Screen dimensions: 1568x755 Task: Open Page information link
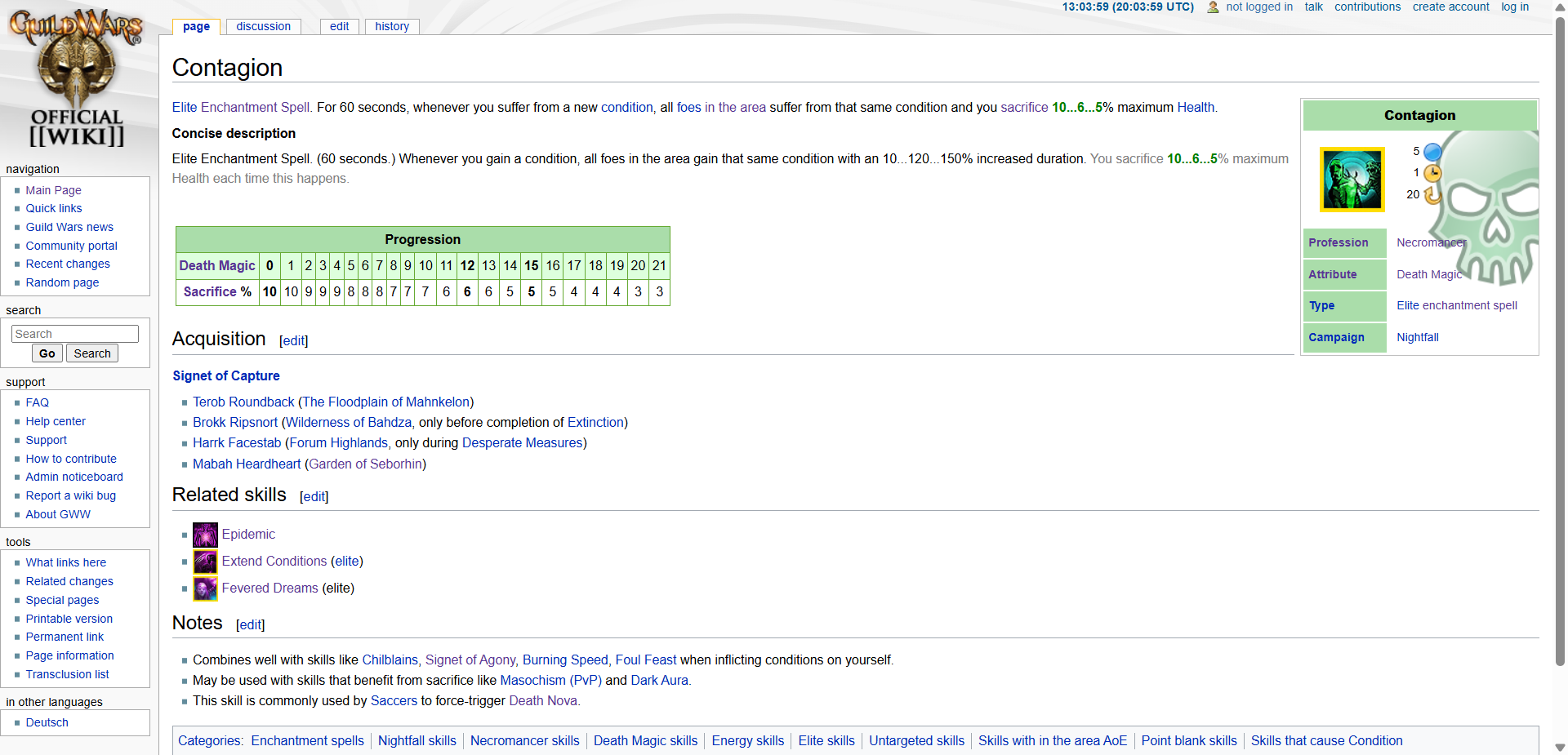(69, 655)
